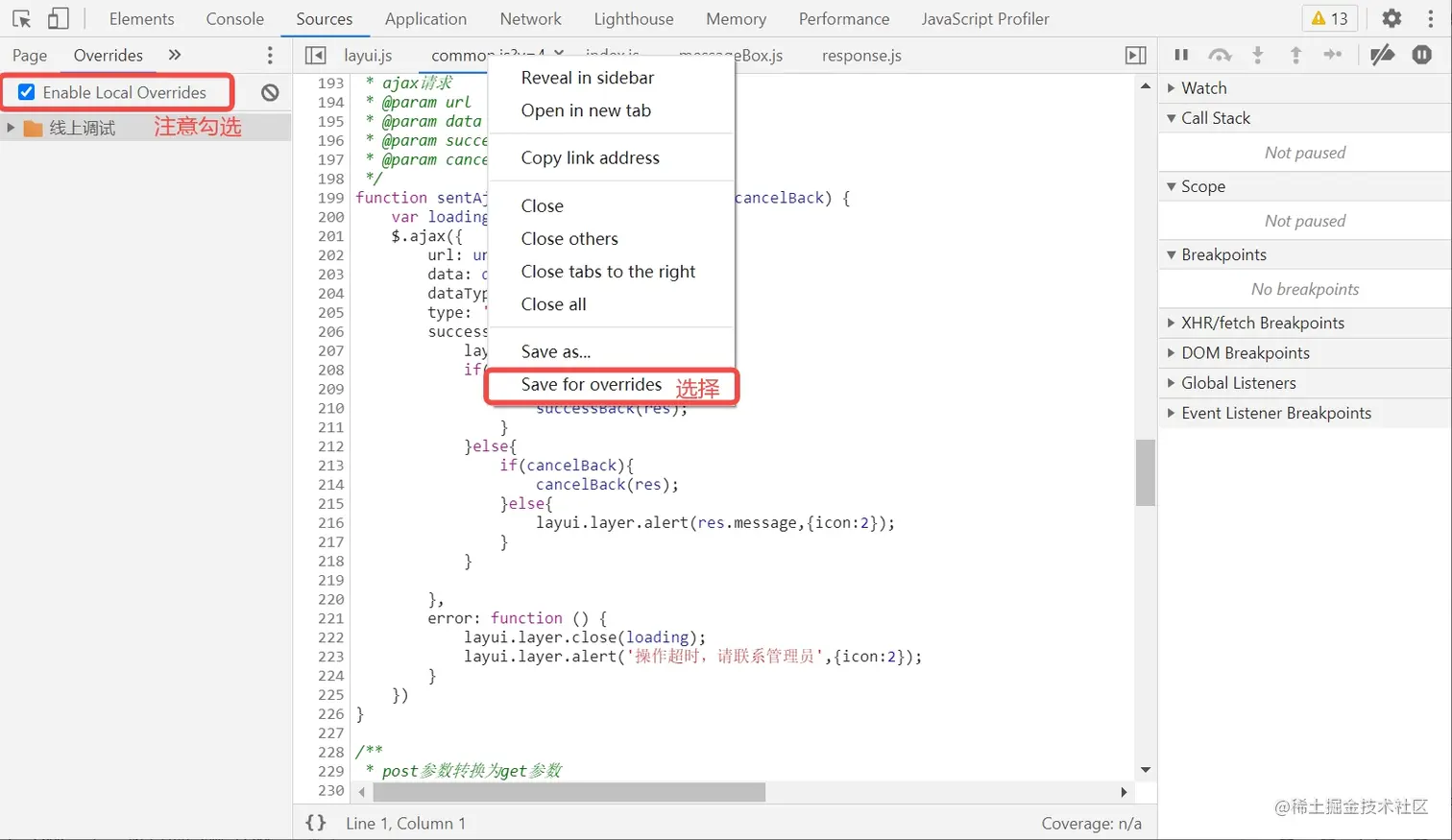1452x840 pixels.
Task: Click horizontal scrollbar right arrow
Action: (1124, 792)
